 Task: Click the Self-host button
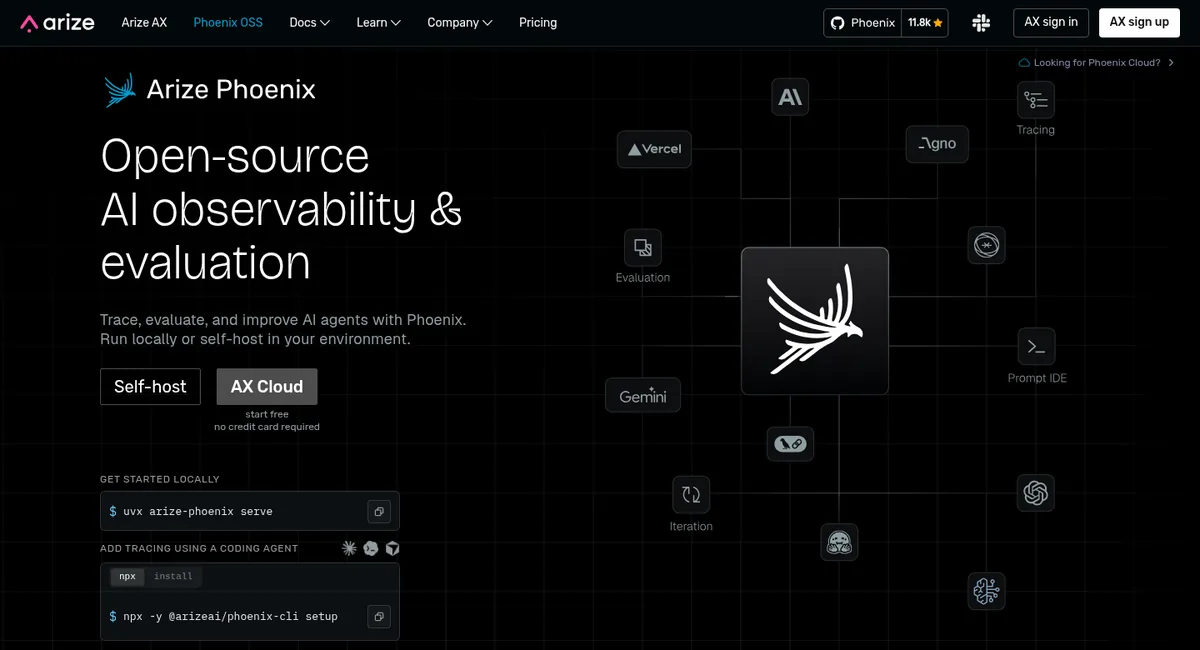pyautogui.click(x=150, y=387)
